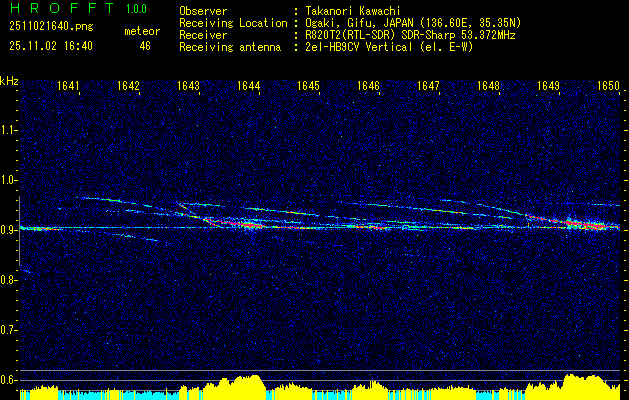Click the 1645 time axis marker
The image size is (629, 400).
point(308,85)
